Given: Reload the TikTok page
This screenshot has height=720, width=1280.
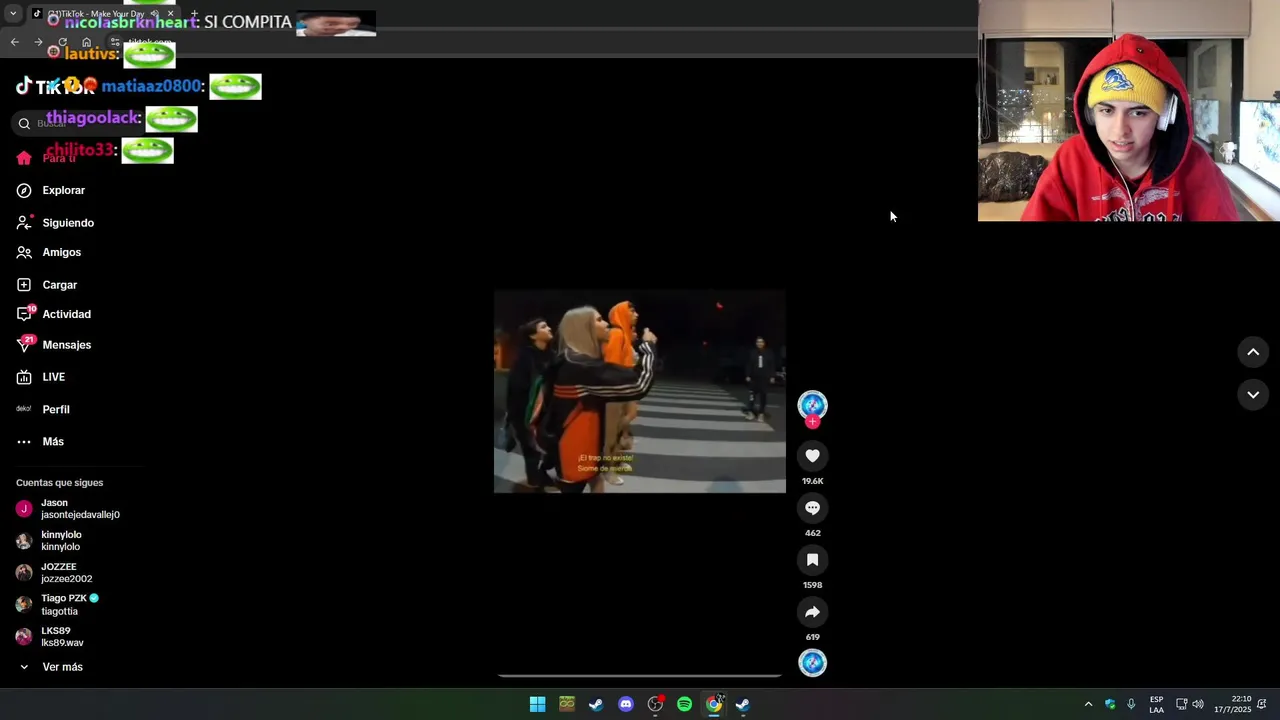Looking at the screenshot, I should click(62, 42).
